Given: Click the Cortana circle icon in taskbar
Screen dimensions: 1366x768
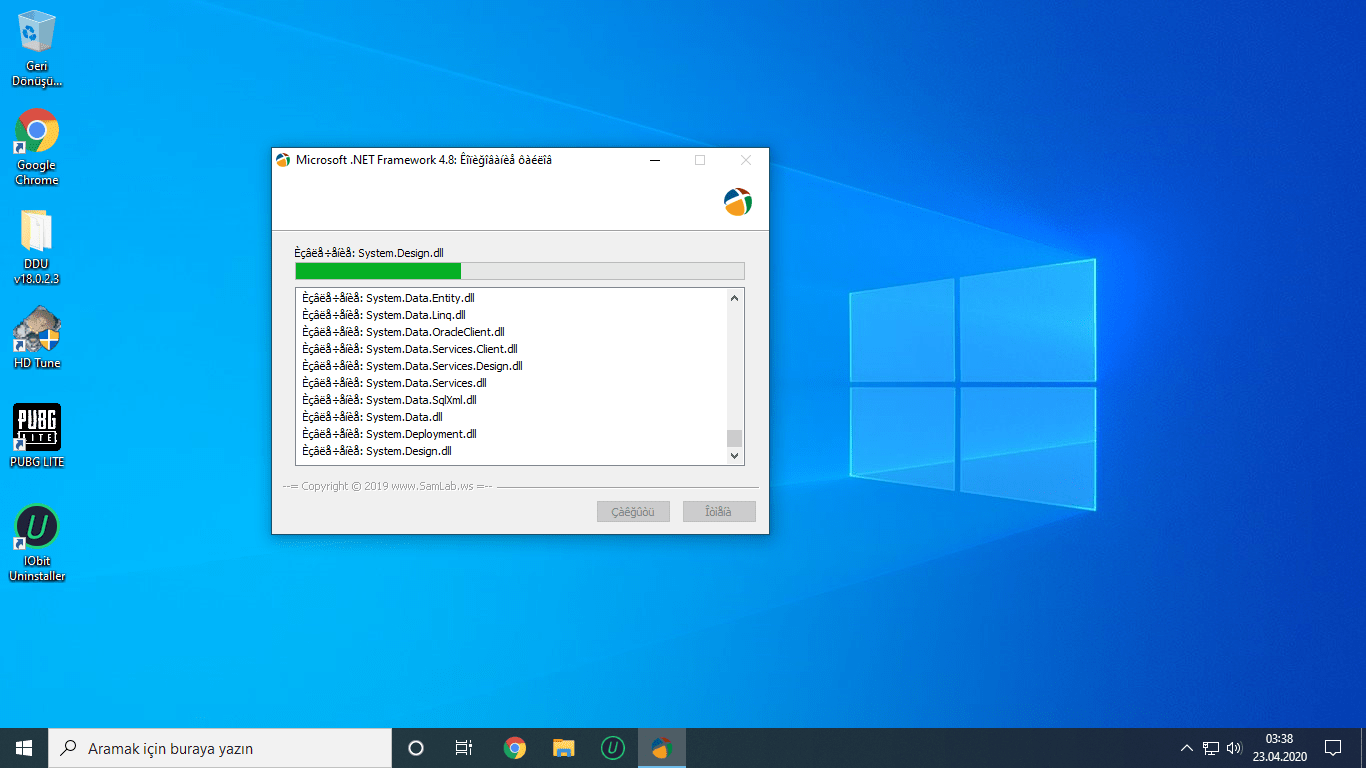Looking at the screenshot, I should pos(416,748).
